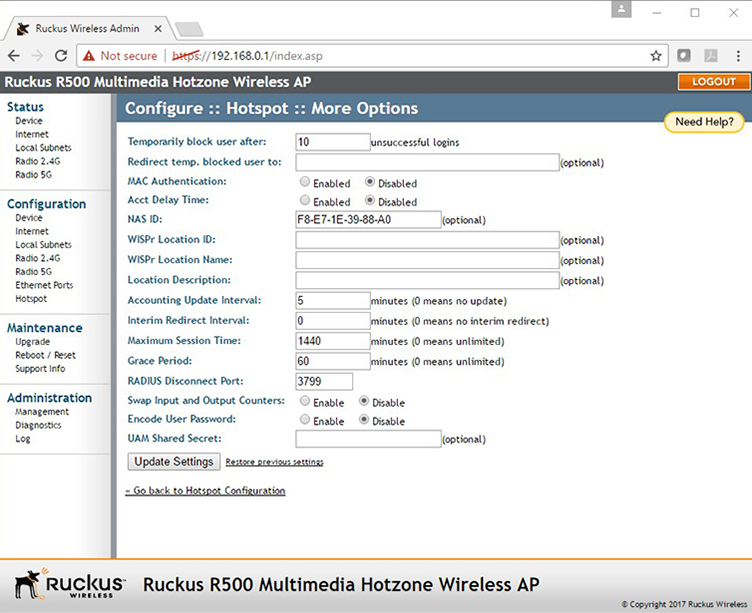Open Hotspot in the Configuration menu
This screenshot has height=613, width=752.
click(x=31, y=299)
